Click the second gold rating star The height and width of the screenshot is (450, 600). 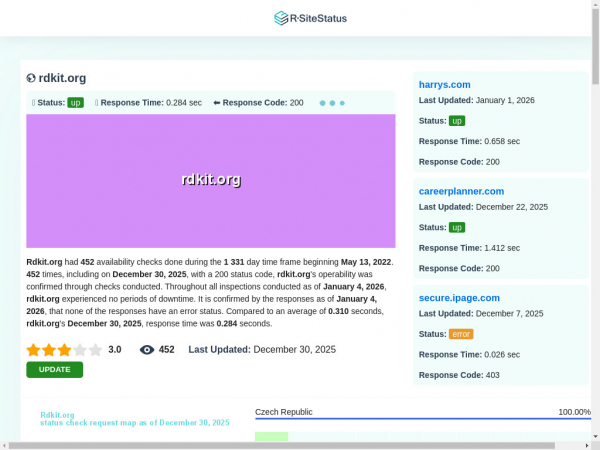[49, 350]
